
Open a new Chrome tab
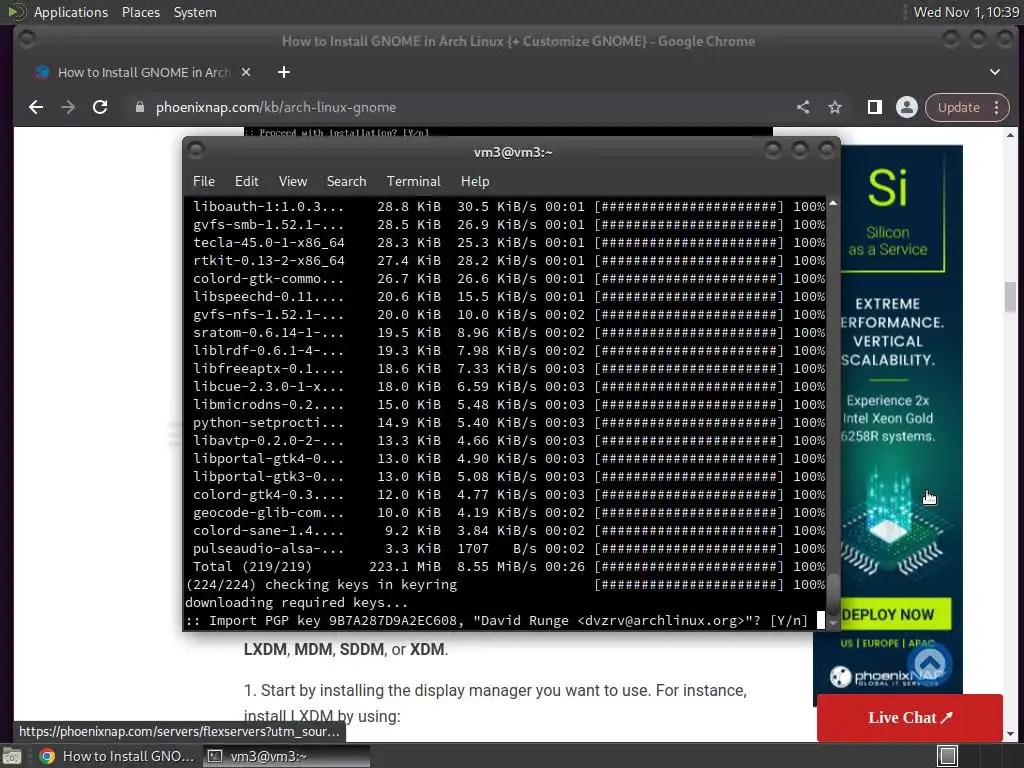tap(283, 72)
